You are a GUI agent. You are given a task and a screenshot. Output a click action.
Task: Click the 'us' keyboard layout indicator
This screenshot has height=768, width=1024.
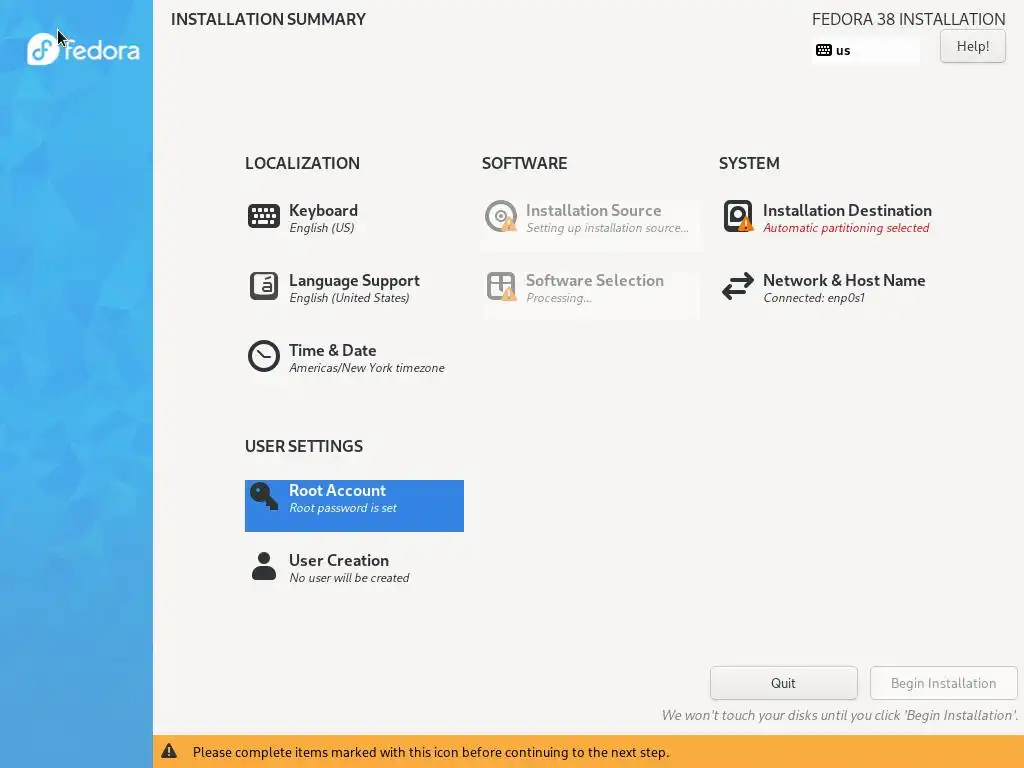(865, 50)
